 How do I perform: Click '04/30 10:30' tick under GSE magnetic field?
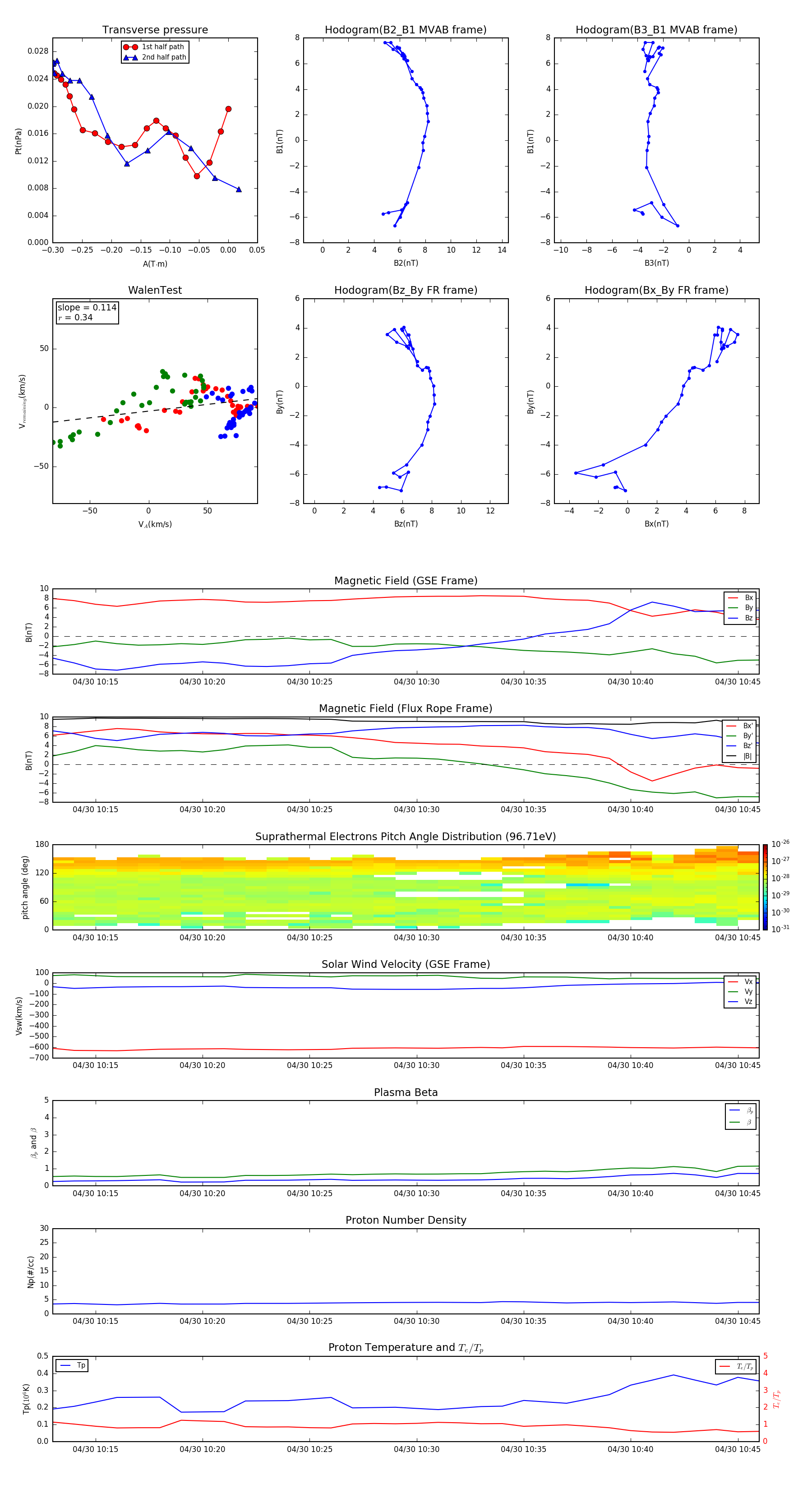click(x=416, y=682)
